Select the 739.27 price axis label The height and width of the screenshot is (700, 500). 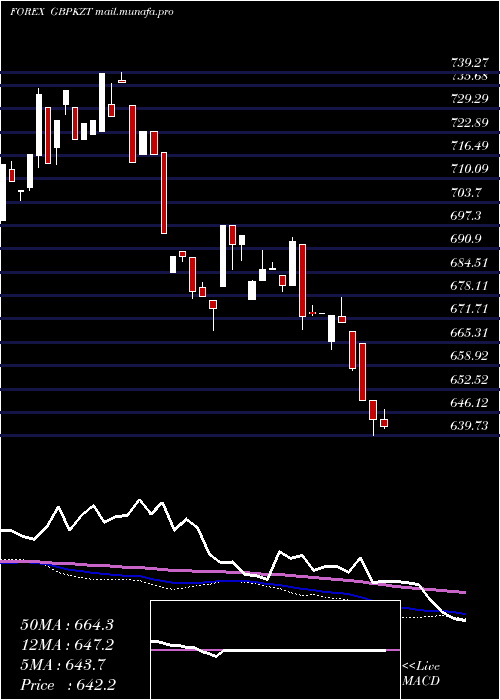(469, 63)
